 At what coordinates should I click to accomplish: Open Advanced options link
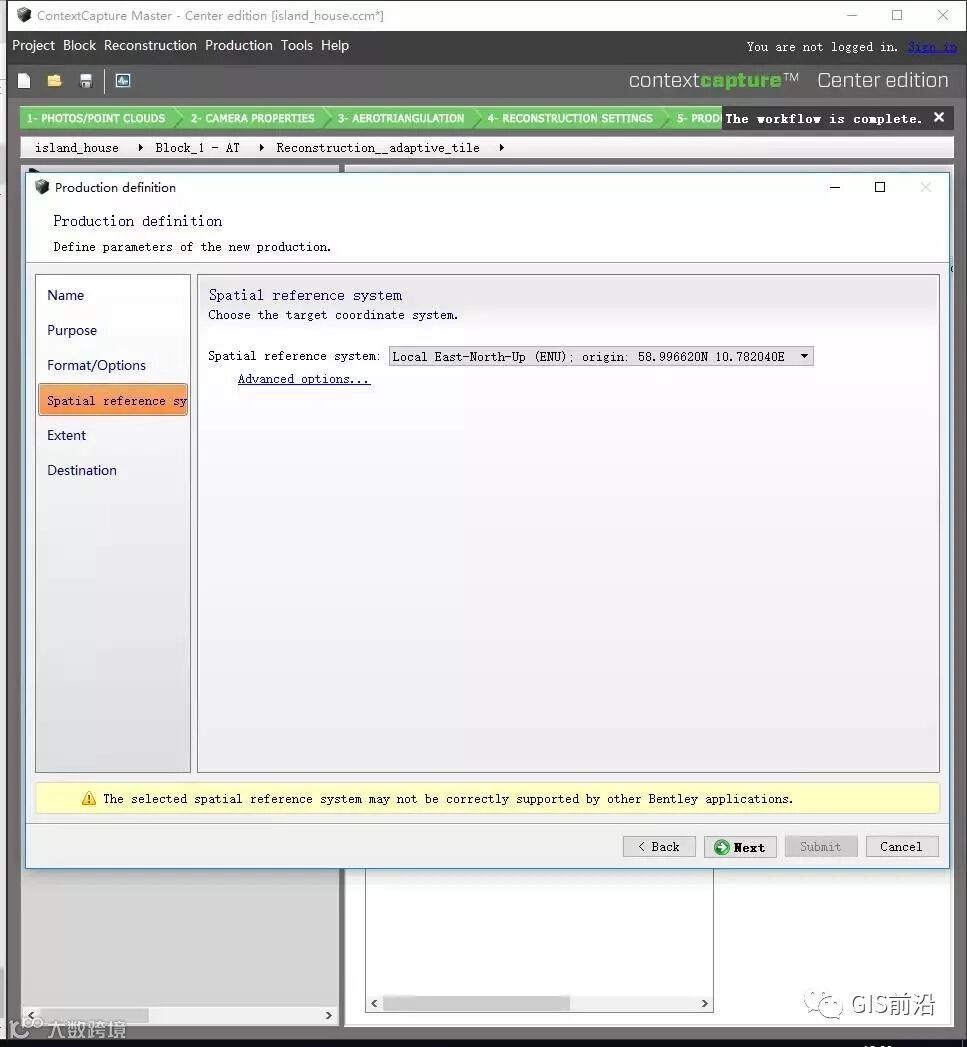point(304,379)
